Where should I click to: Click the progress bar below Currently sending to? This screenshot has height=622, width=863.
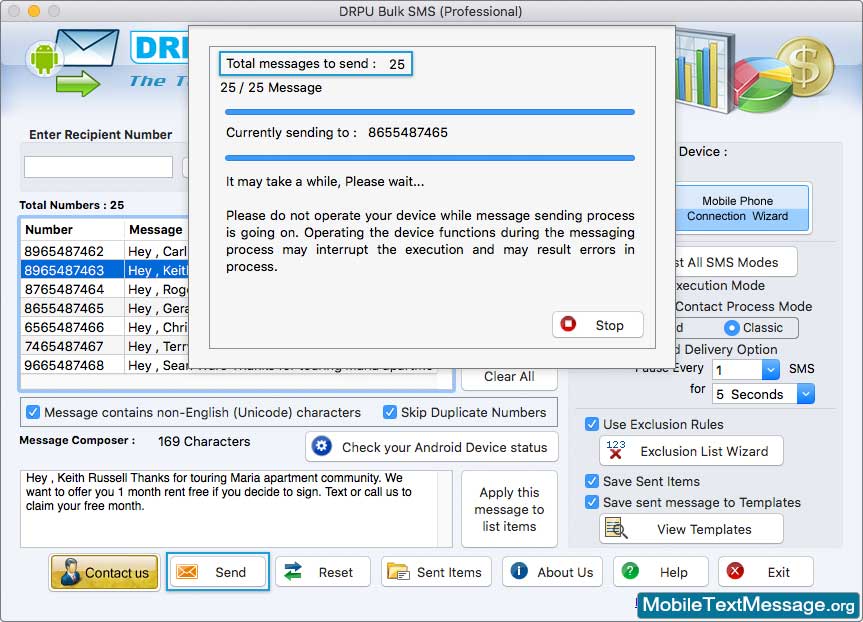click(430, 158)
